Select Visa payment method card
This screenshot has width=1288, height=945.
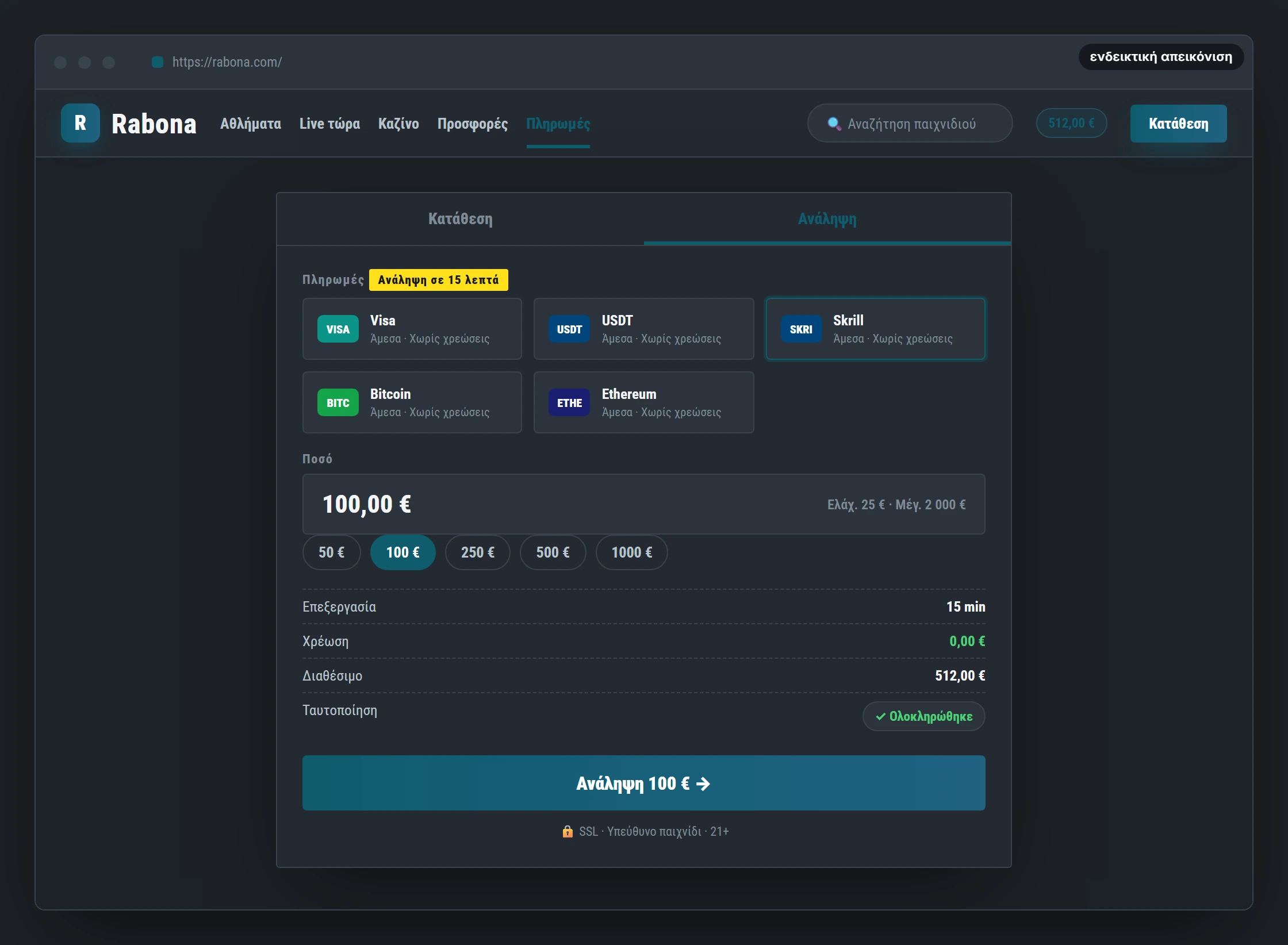(x=412, y=329)
